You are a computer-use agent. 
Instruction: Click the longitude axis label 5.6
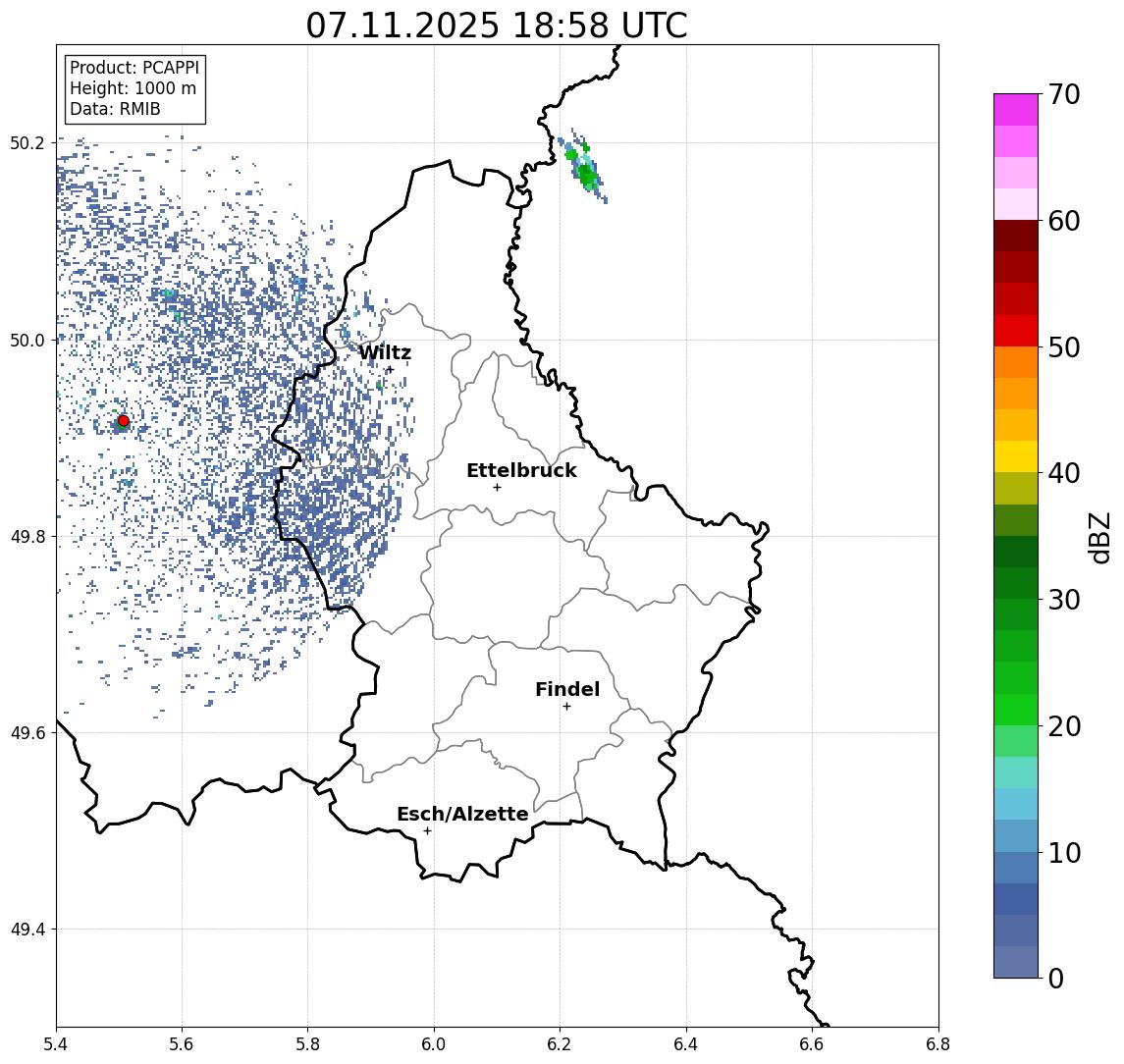(182, 1044)
